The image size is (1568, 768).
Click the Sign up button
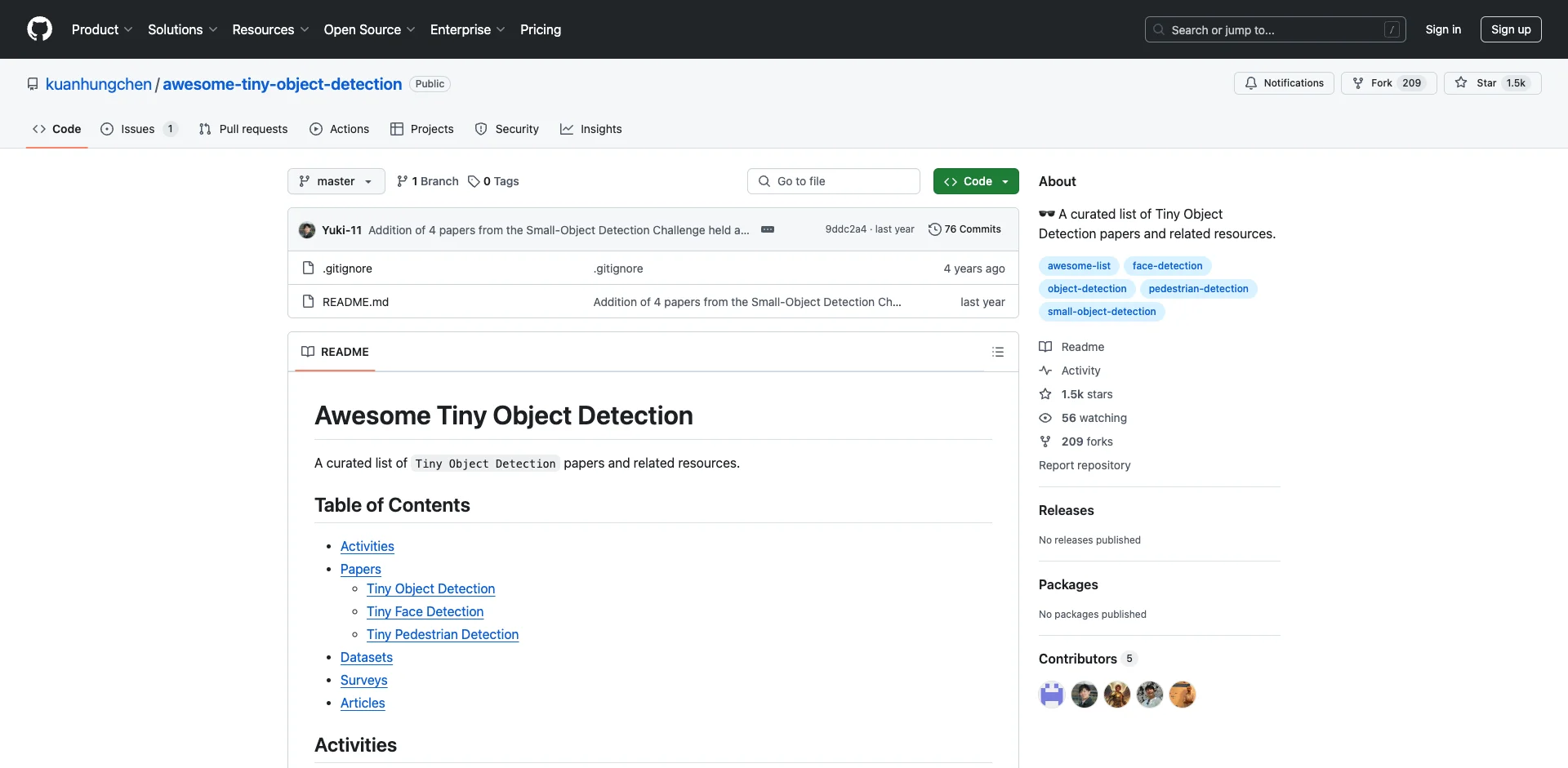[x=1511, y=29]
